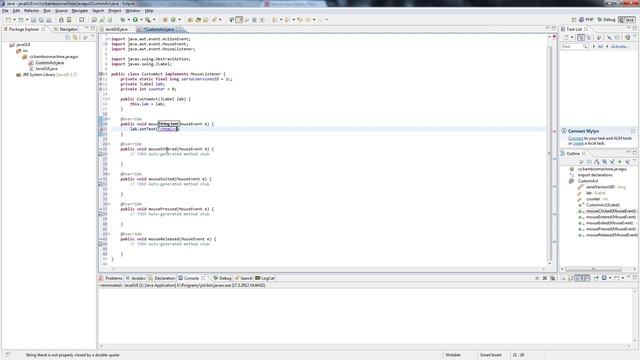This screenshot has height=360, width=640.
Task: Click the New Java Class icon
Action: 173,20
